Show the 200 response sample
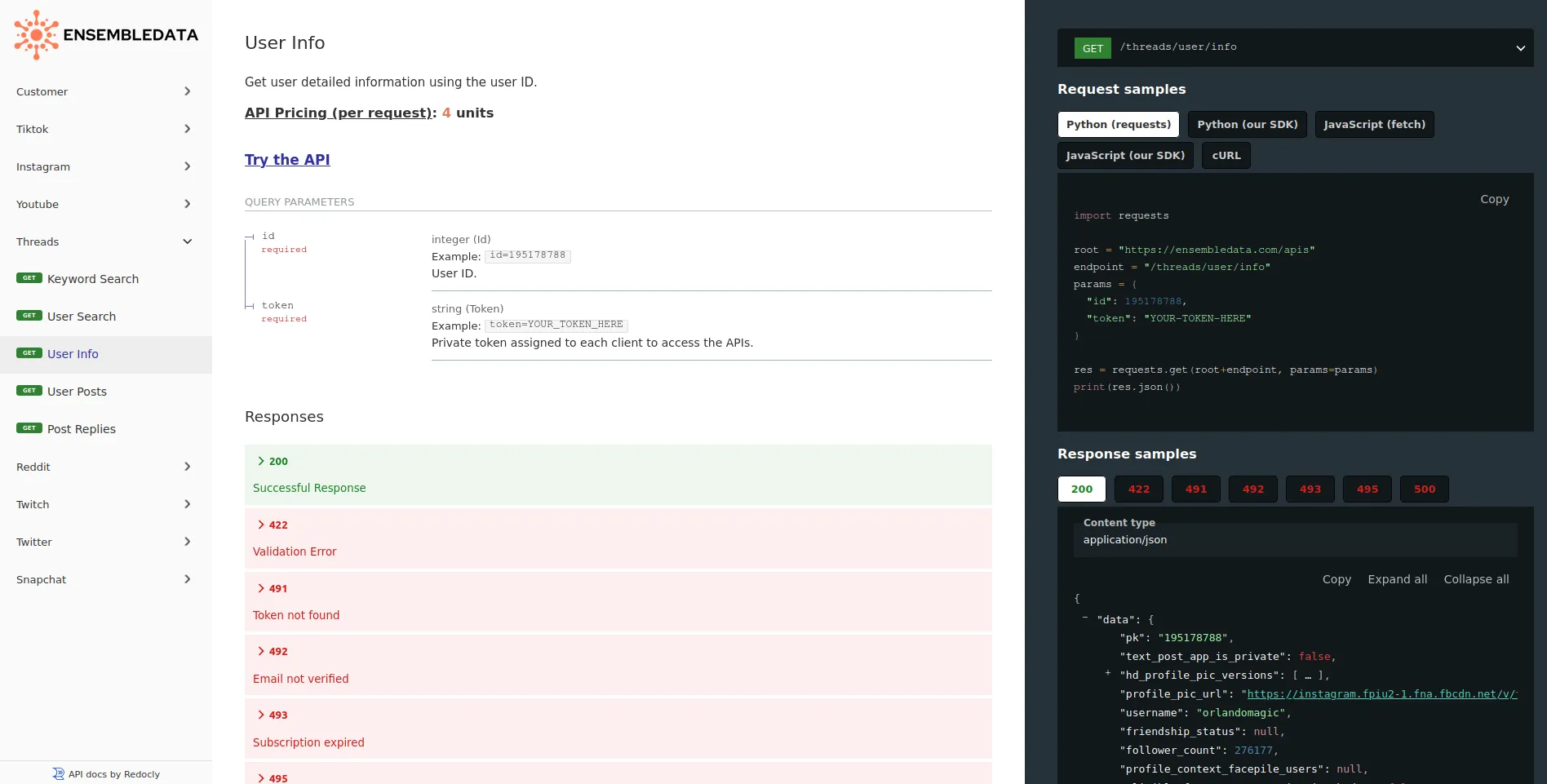Image resolution: width=1547 pixels, height=784 pixels. 1082,489
